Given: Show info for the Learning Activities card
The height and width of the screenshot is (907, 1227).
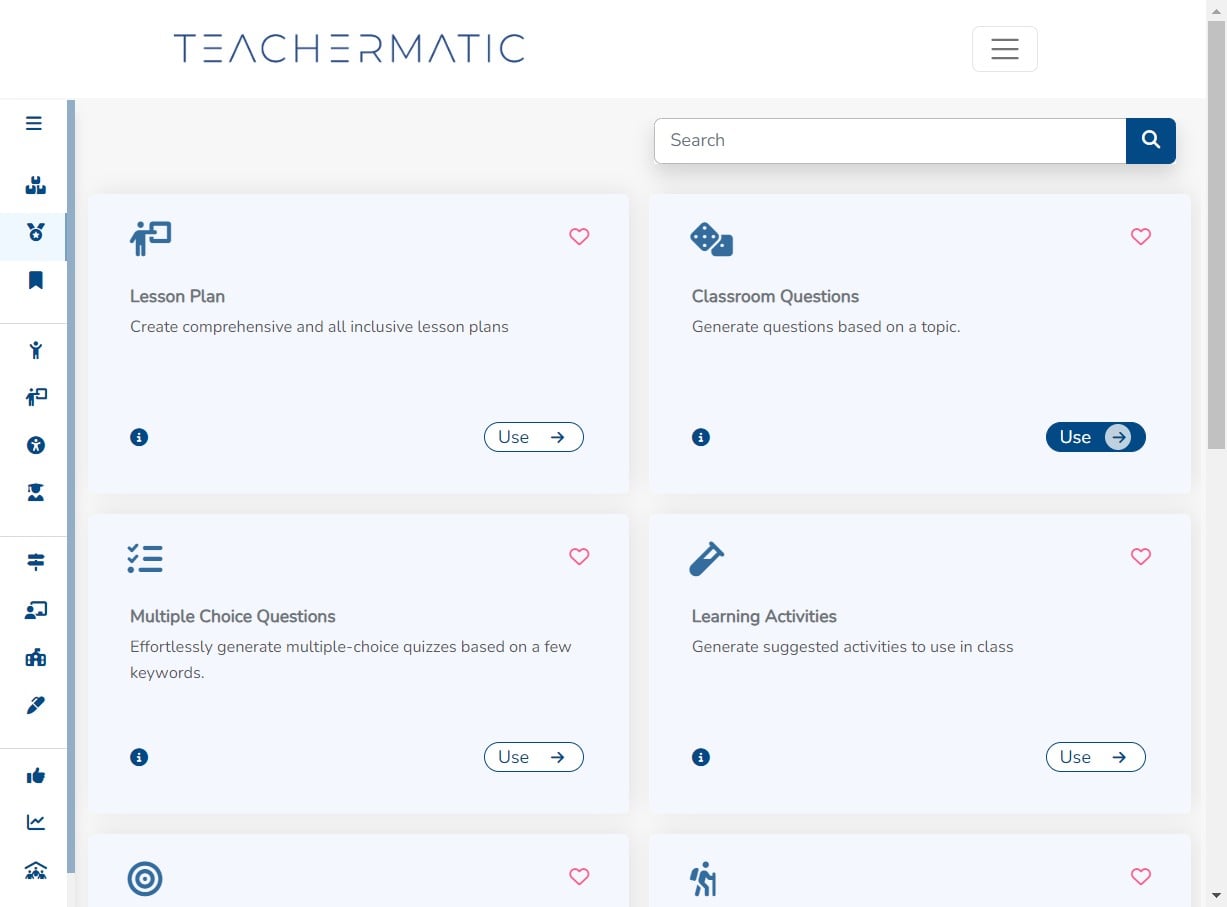Looking at the screenshot, I should [x=701, y=757].
